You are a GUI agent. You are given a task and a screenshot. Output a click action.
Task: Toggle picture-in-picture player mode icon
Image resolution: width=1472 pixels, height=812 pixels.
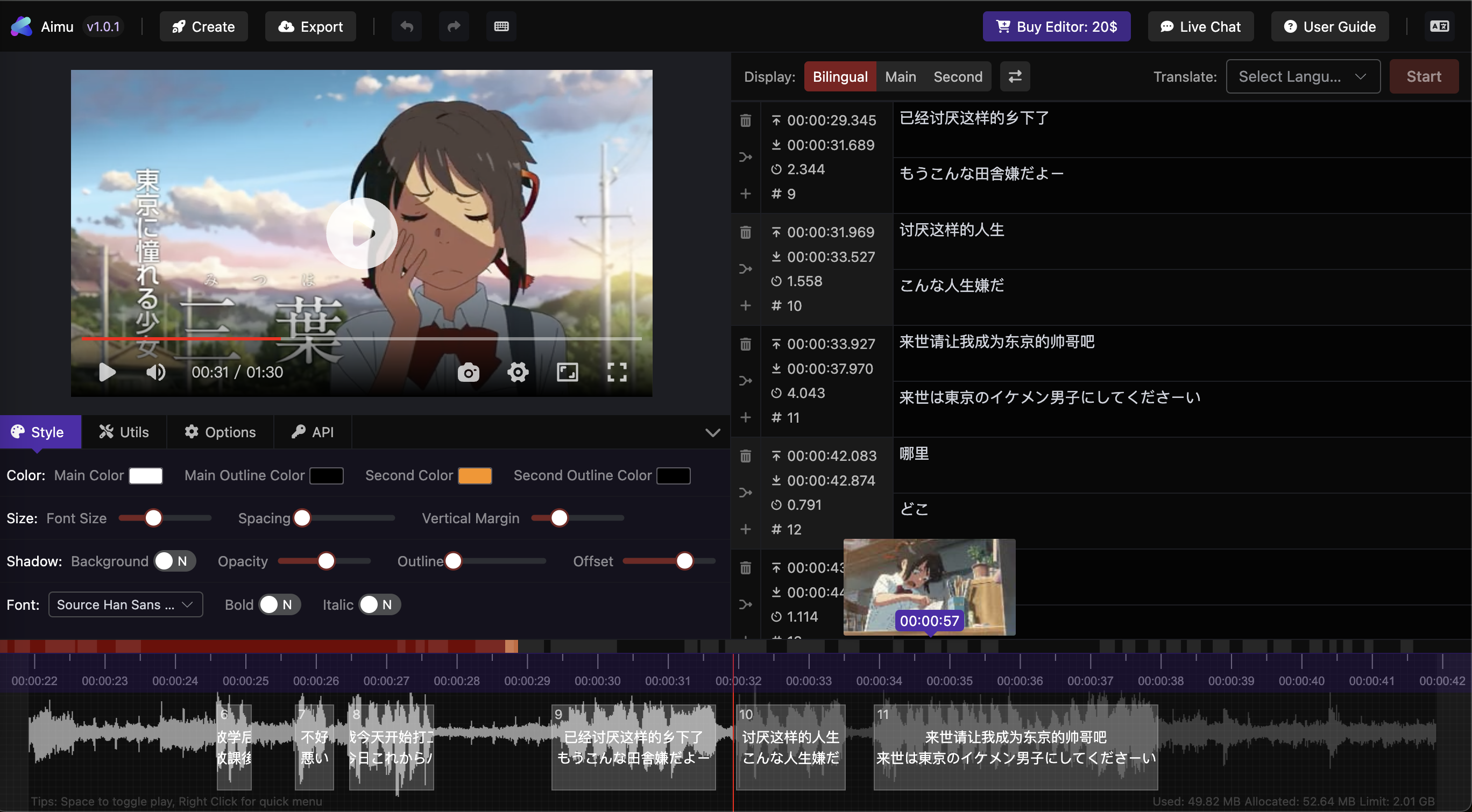coord(568,372)
